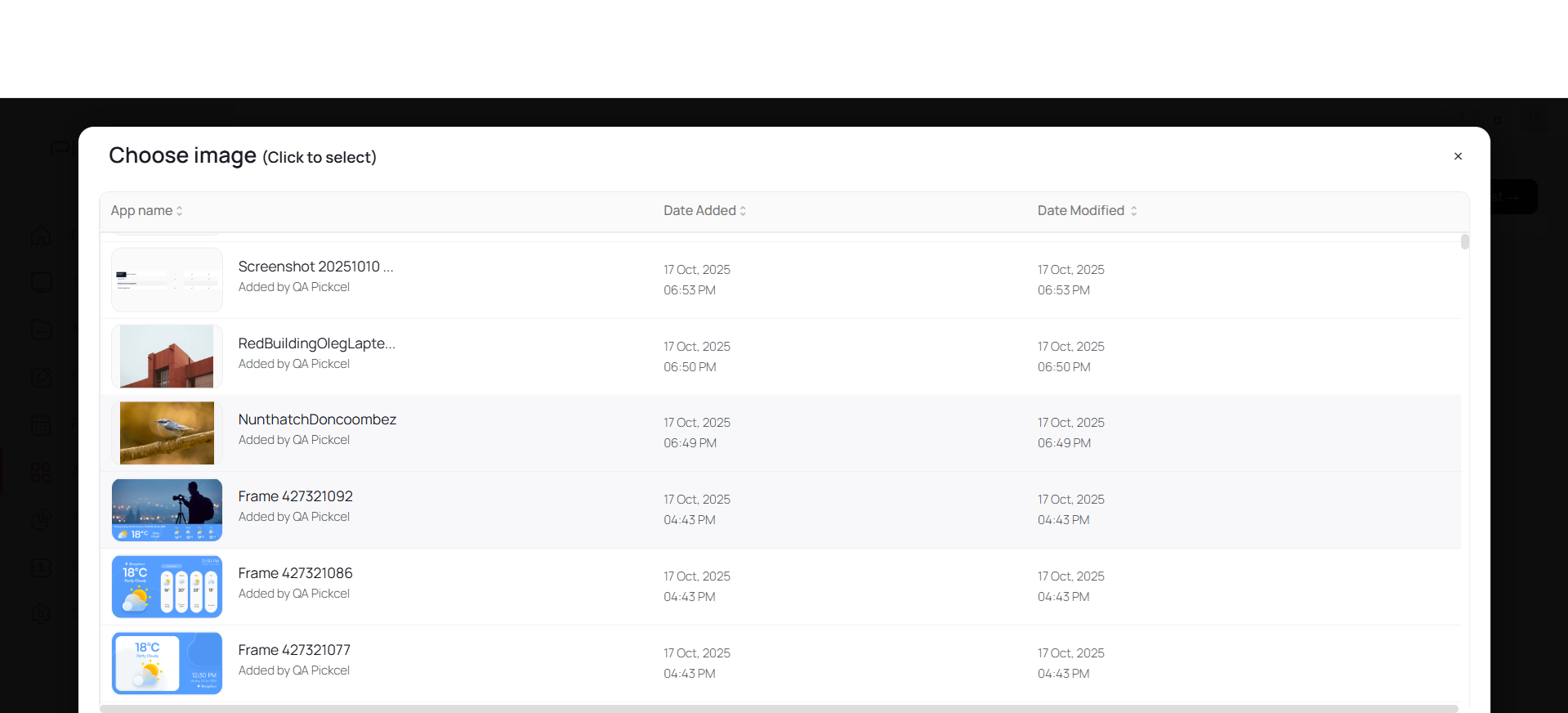1568x713 pixels.
Task: Close the Choose image dialog
Action: [x=1458, y=156]
